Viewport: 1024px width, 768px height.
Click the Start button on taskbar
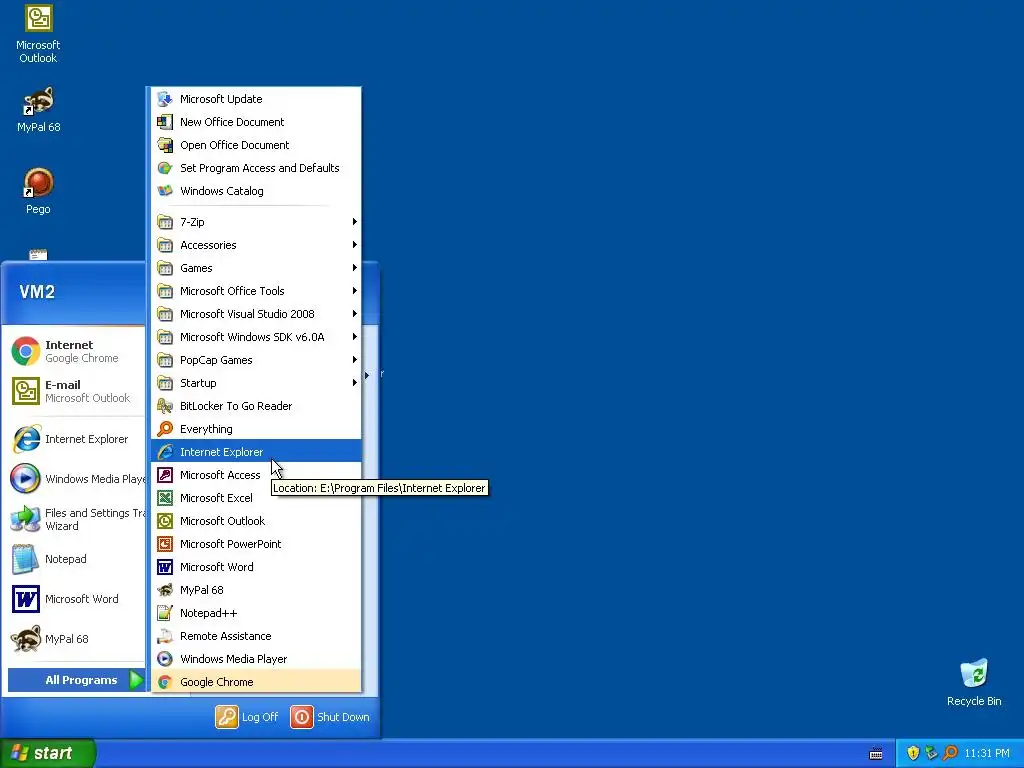(x=48, y=753)
